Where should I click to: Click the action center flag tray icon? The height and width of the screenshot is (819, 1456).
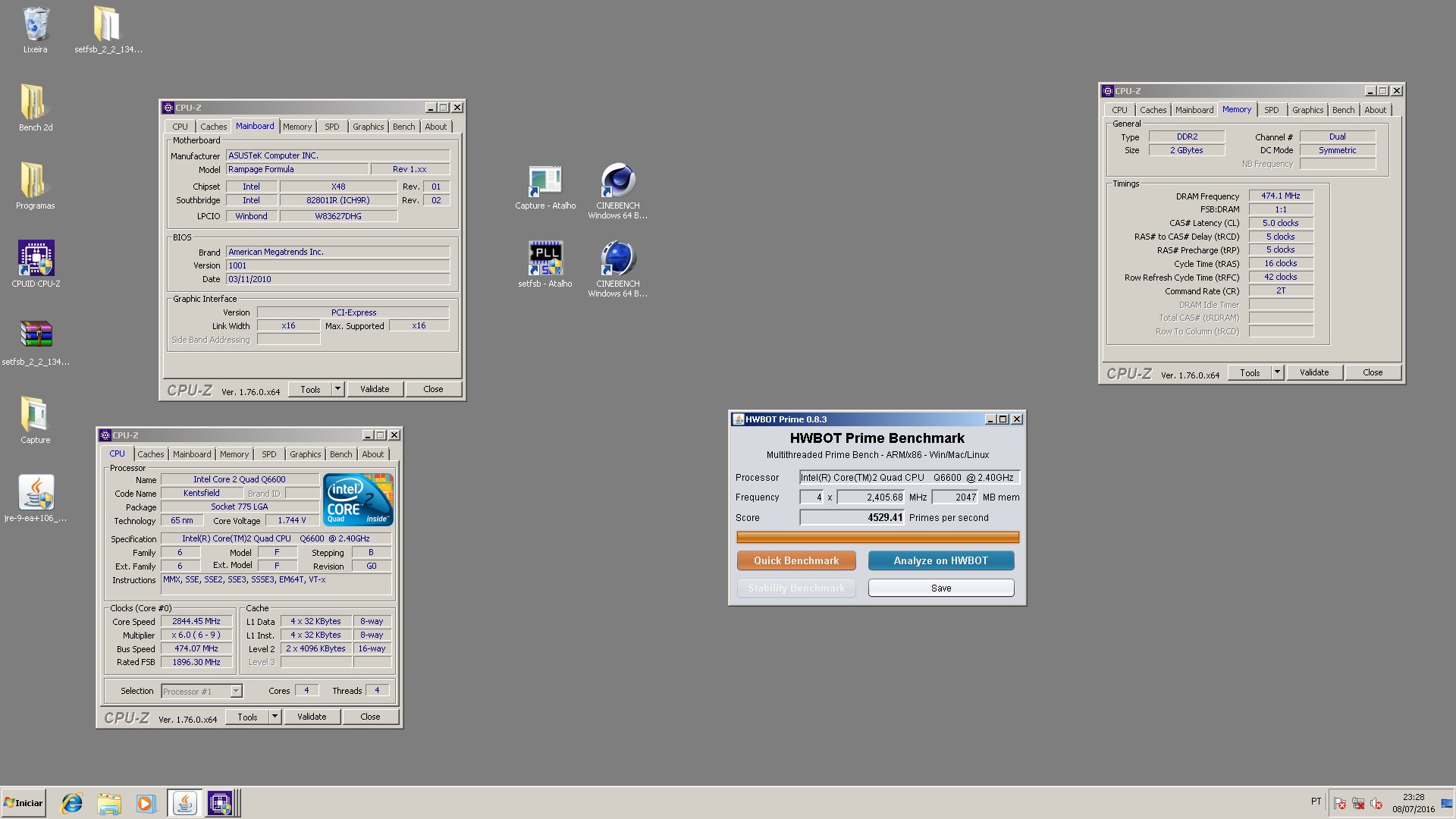tap(1340, 804)
